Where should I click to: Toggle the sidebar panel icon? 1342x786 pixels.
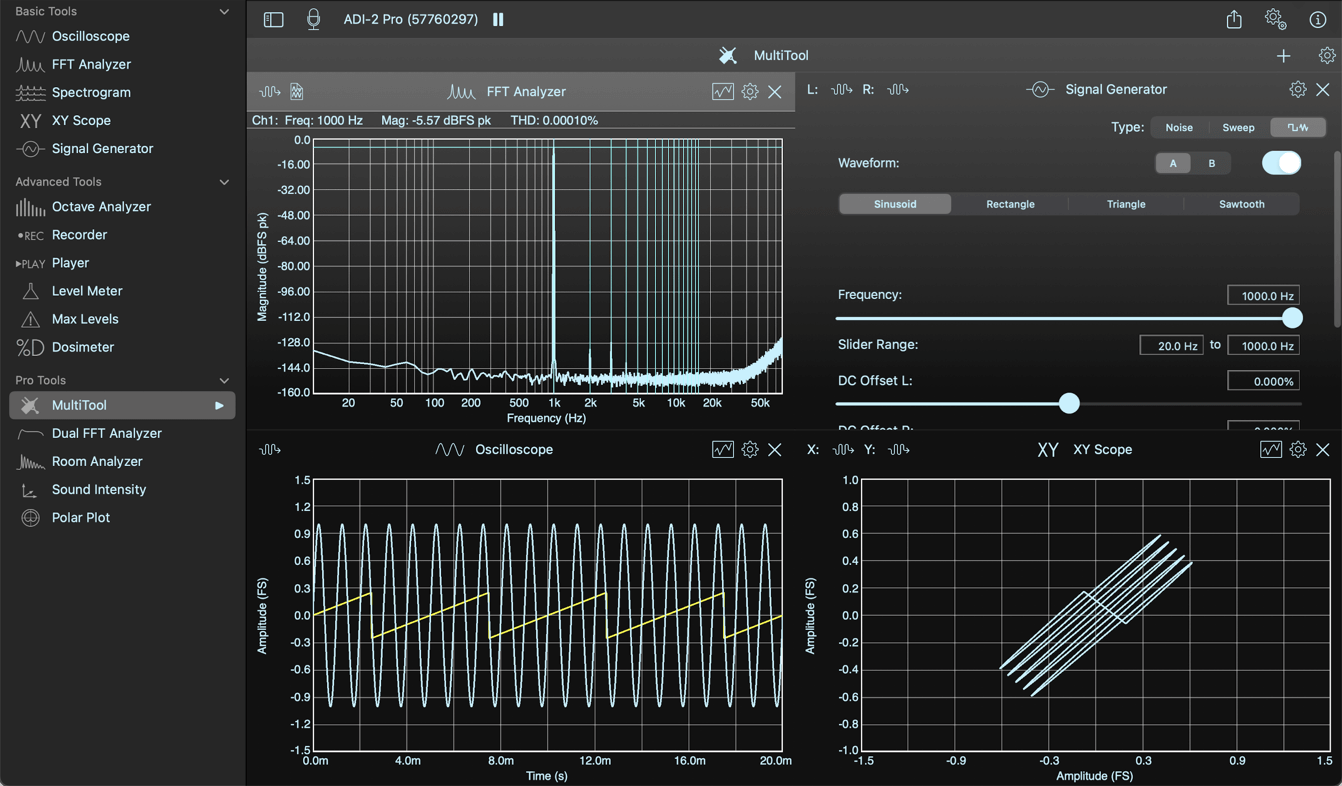[273, 19]
